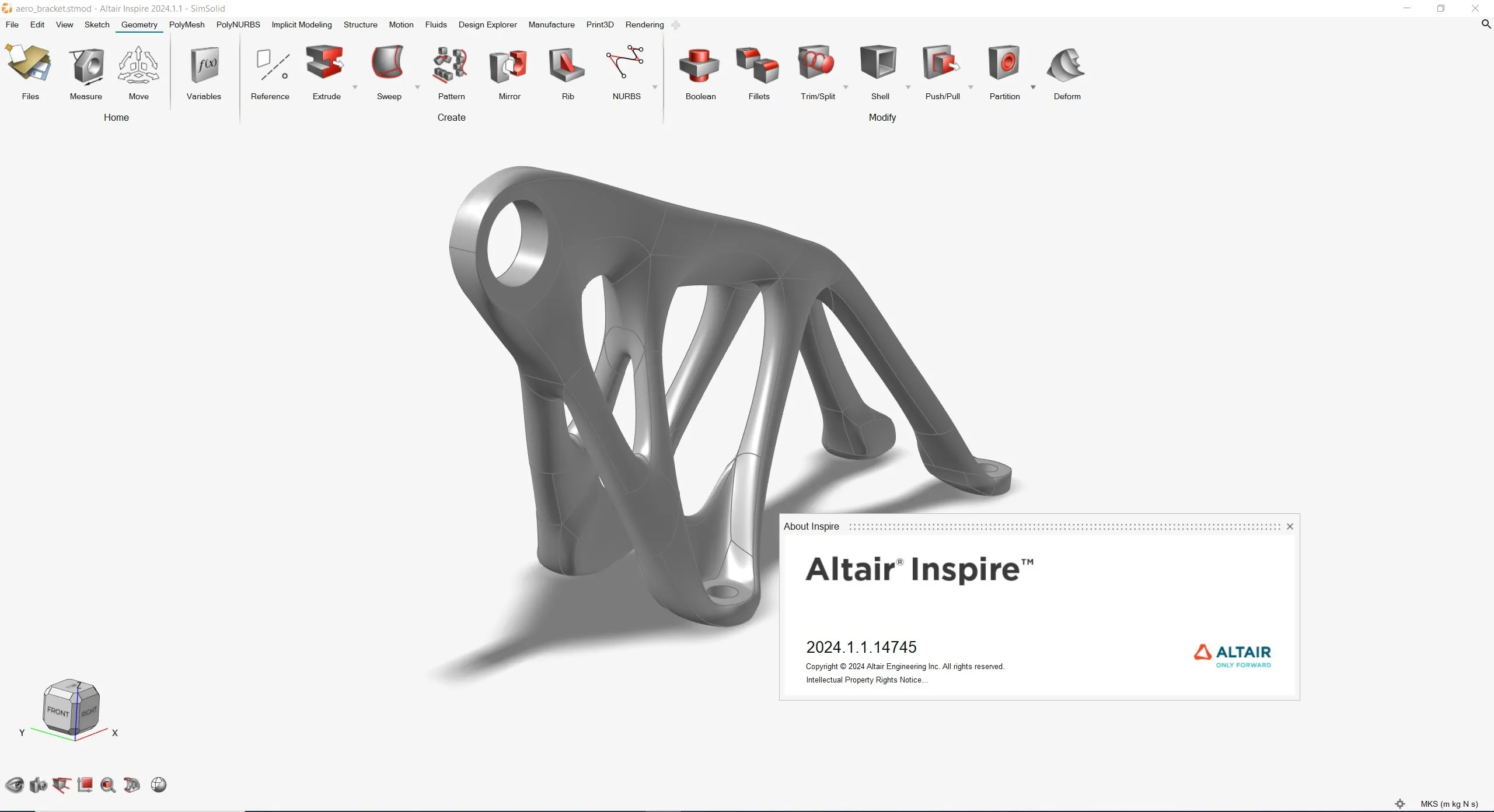Select the Partition tool
This screenshot has width=1494, height=812.
pos(1004,62)
